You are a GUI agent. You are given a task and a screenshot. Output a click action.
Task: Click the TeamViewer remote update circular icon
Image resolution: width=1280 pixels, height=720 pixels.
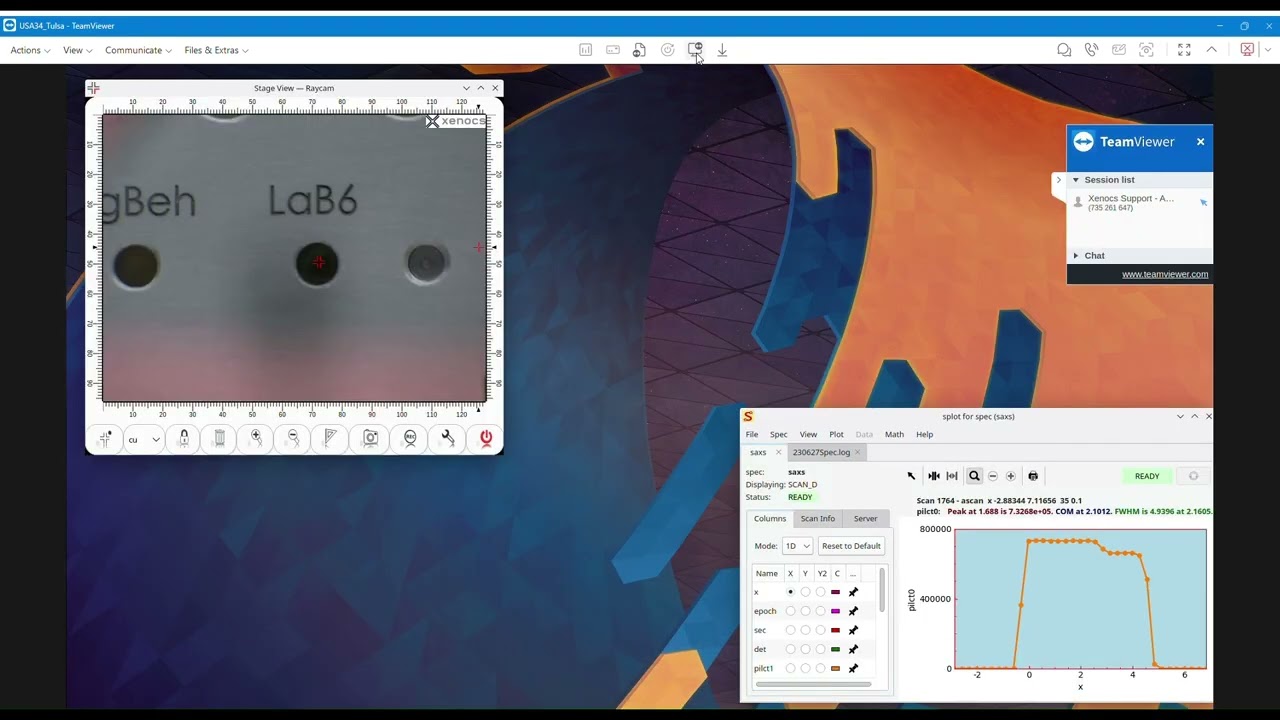668,50
